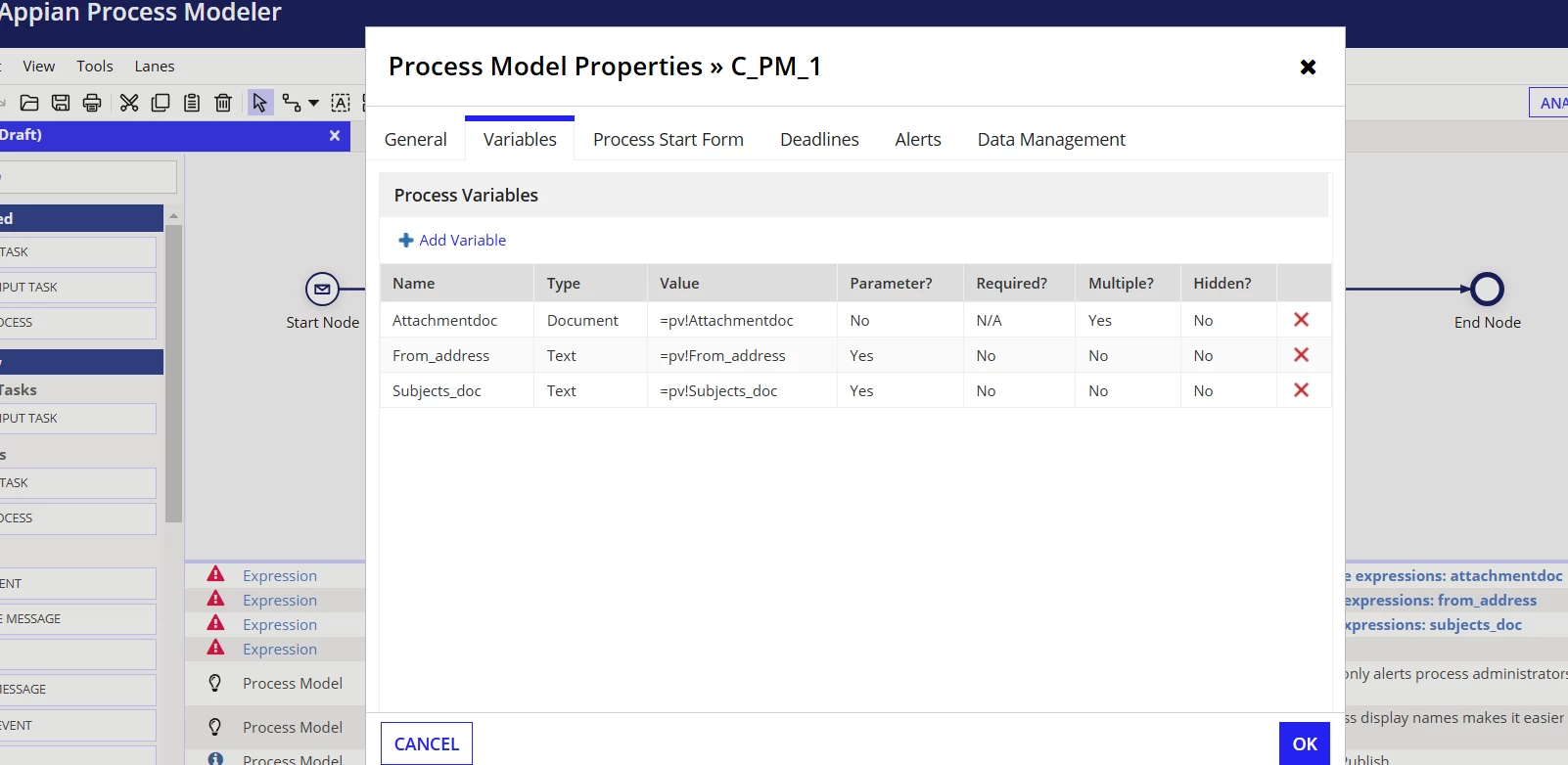Image resolution: width=1568 pixels, height=765 pixels.
Task: Open the Lanes menu
Action: tap(155, 67)
